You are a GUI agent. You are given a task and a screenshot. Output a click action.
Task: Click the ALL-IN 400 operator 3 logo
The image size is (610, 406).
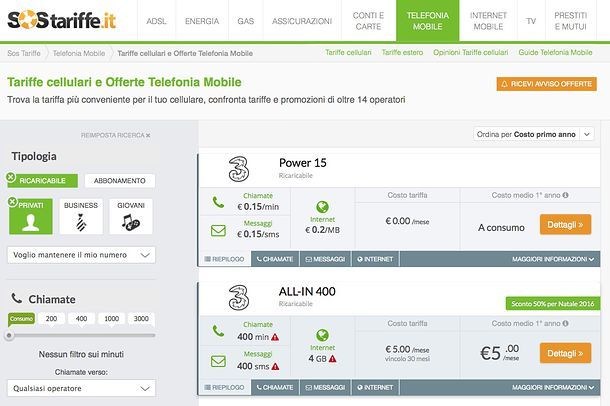[238, 297]
